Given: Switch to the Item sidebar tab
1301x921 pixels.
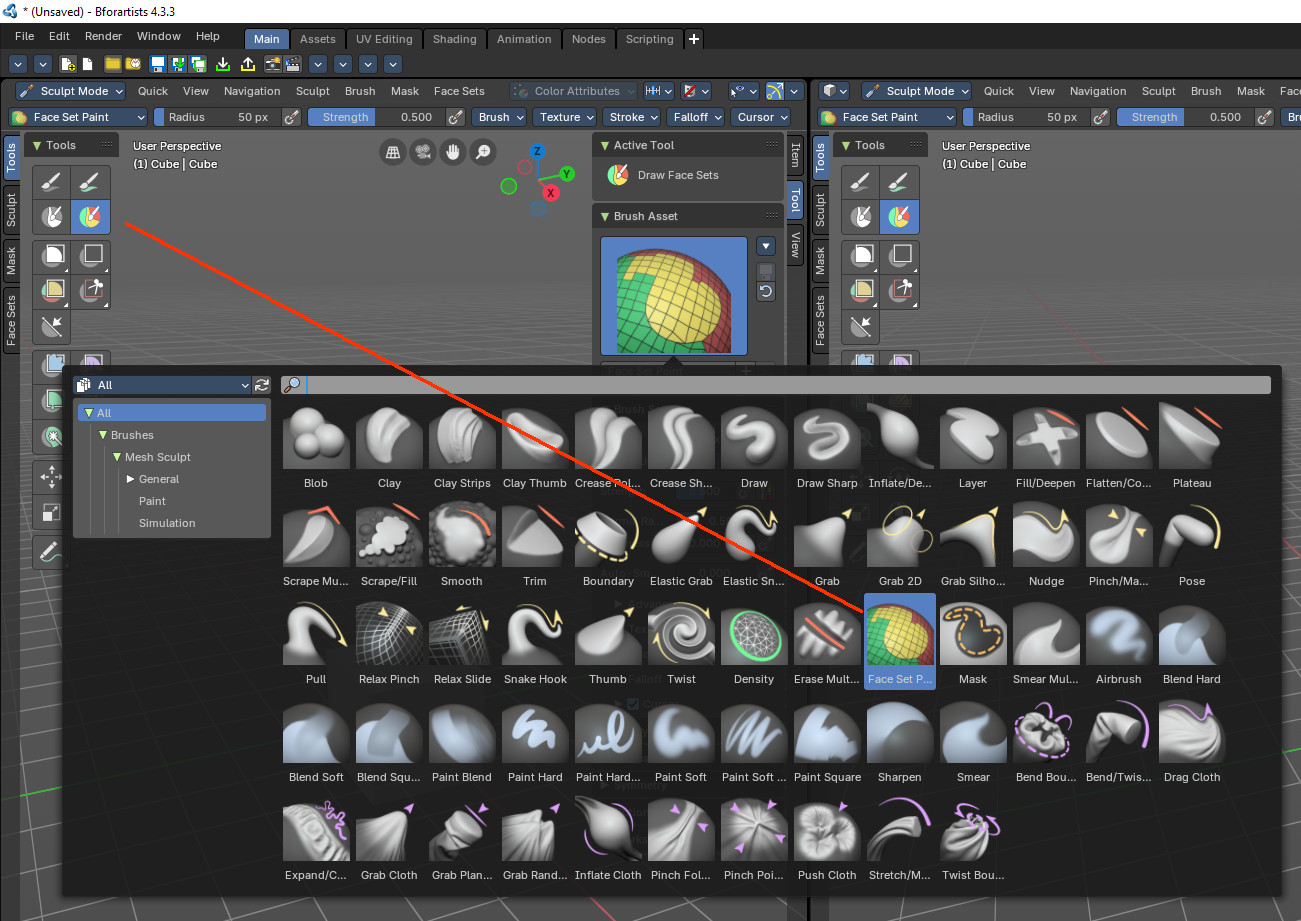Looking at the screenshot, I should point(795,155).
